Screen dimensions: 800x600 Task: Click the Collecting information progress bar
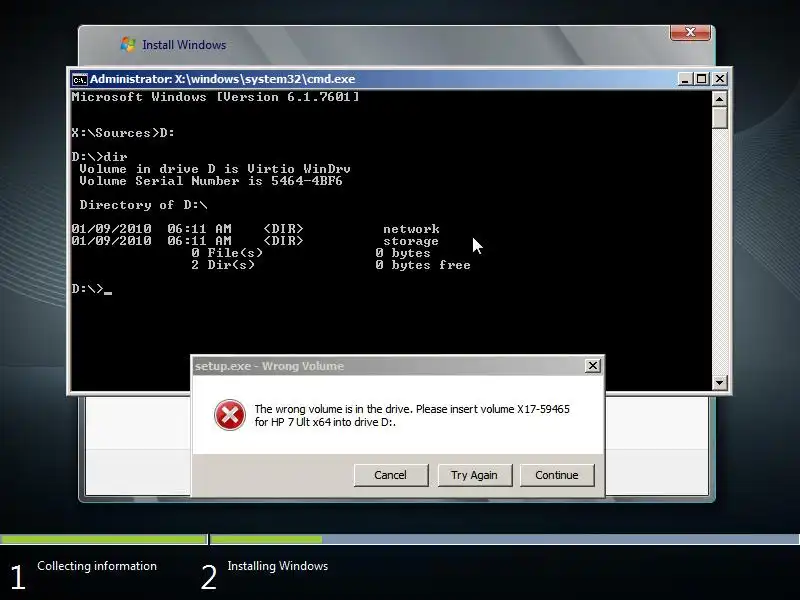click(x=104, y=539)
